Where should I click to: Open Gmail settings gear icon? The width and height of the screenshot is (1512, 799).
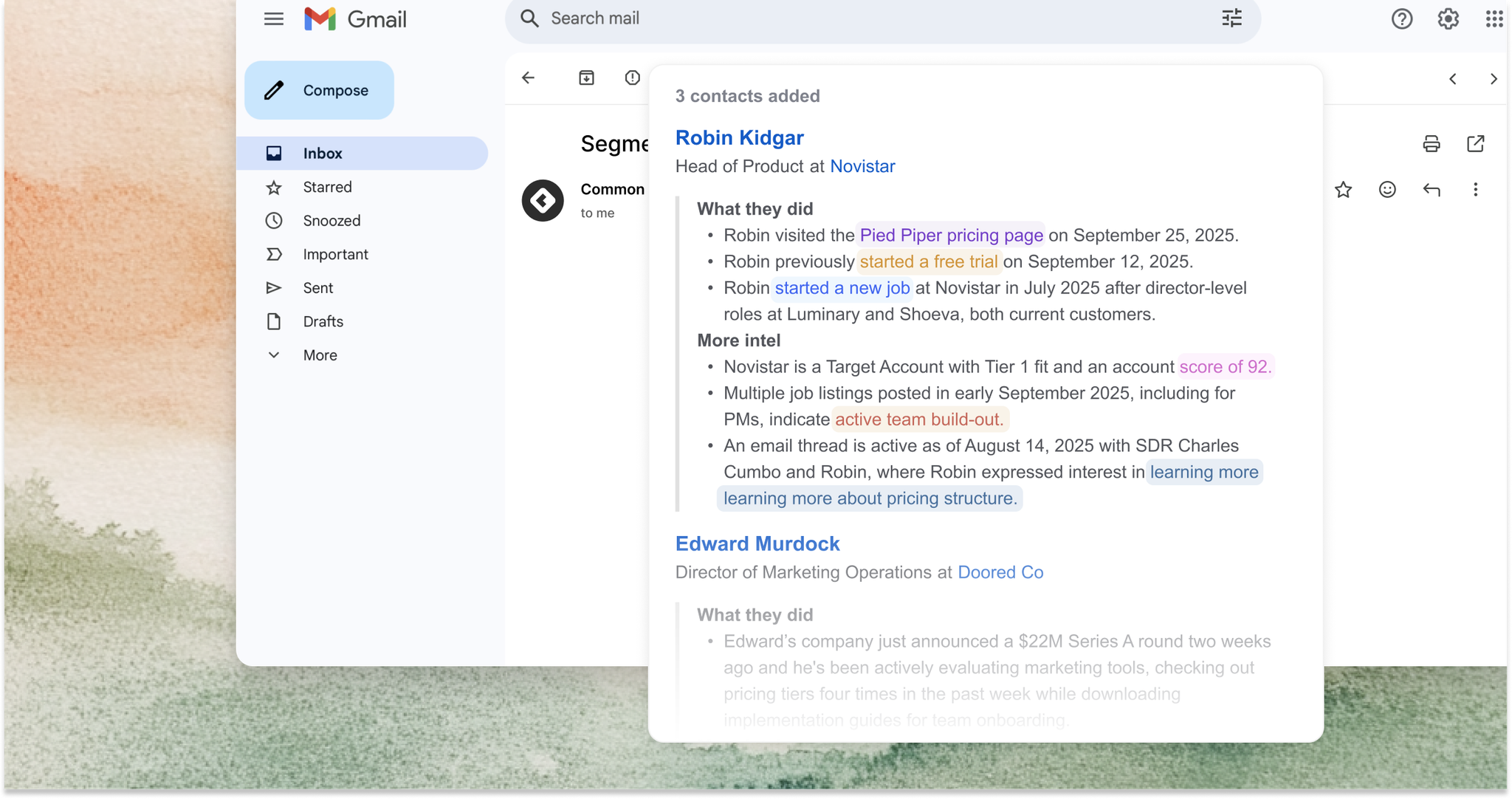[1448, 19]
